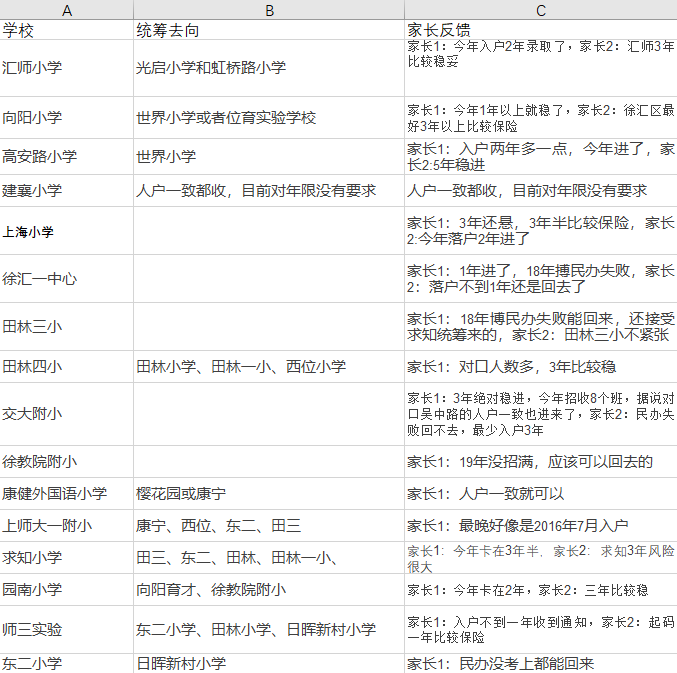Select the feedback cell mentioning 2016年7月入户
The height and width of the screenshot is (673, 677).
541,525
